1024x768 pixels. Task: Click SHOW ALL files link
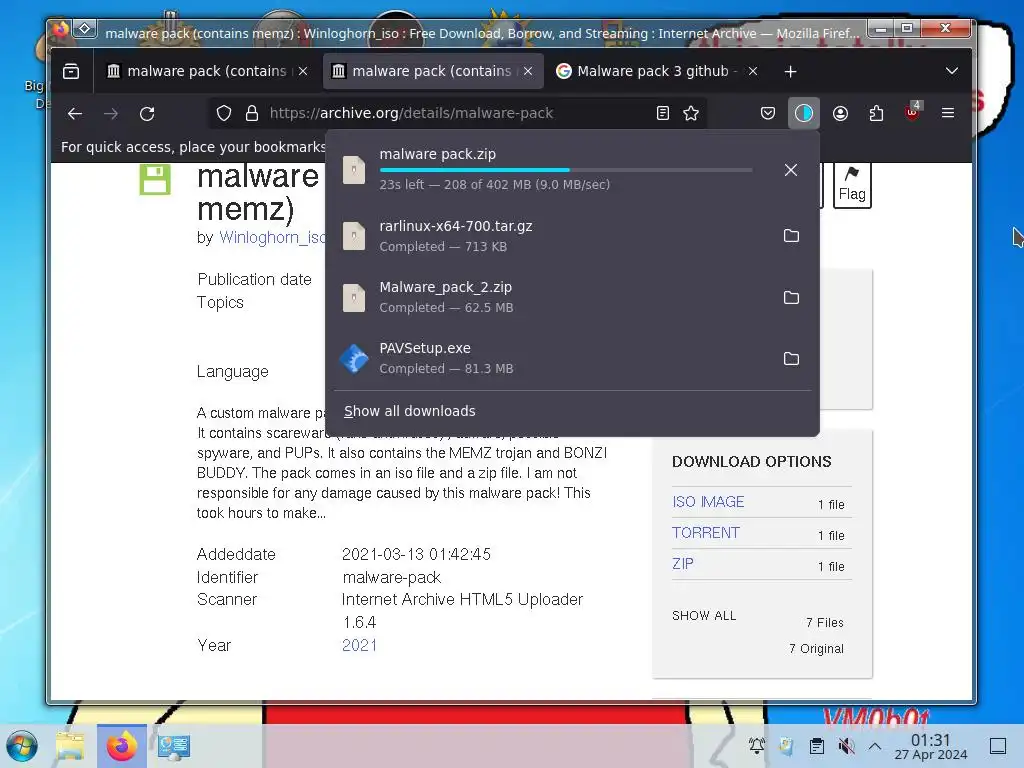[704, 616]
